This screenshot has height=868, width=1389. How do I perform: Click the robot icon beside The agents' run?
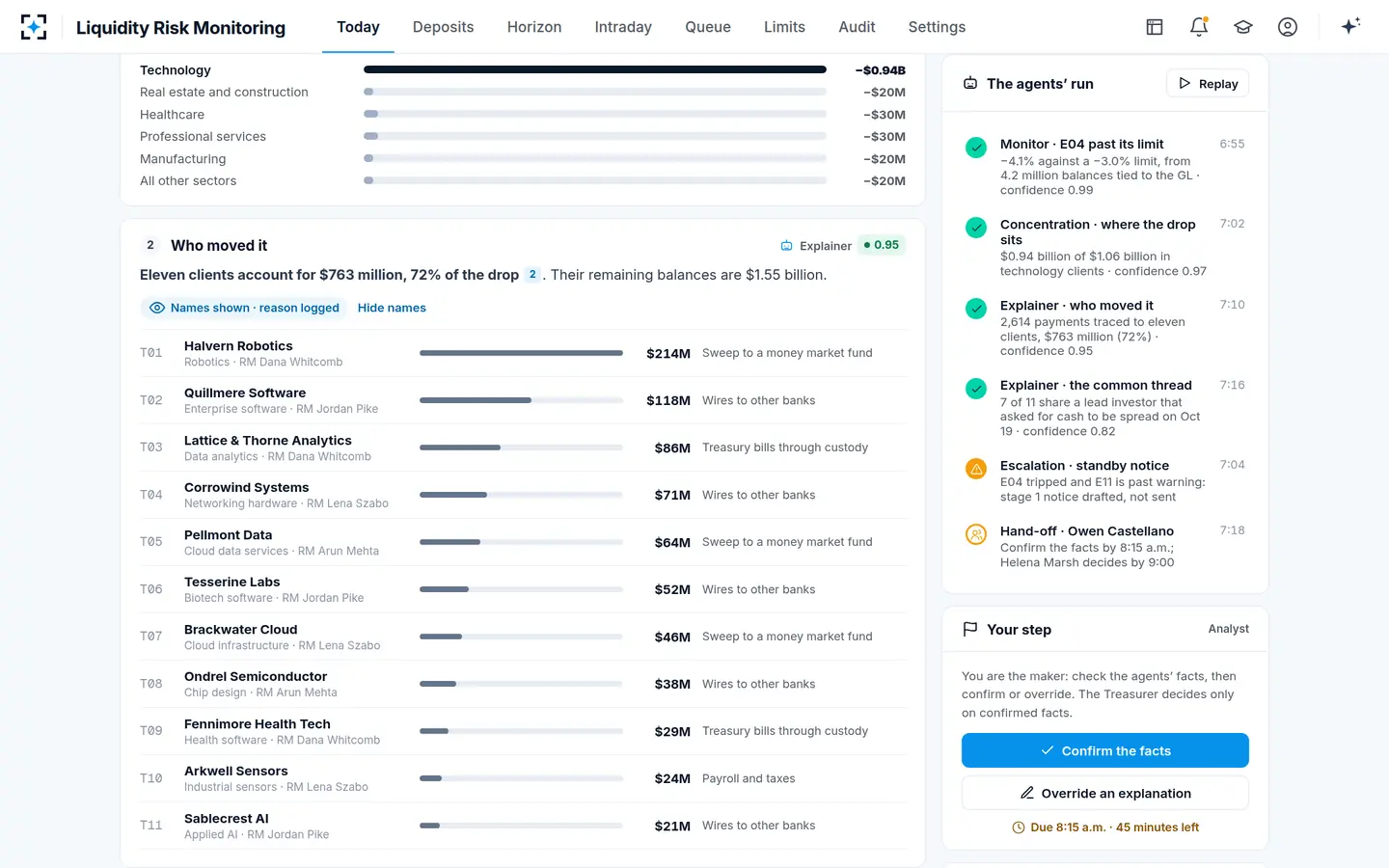coord(970,84)
